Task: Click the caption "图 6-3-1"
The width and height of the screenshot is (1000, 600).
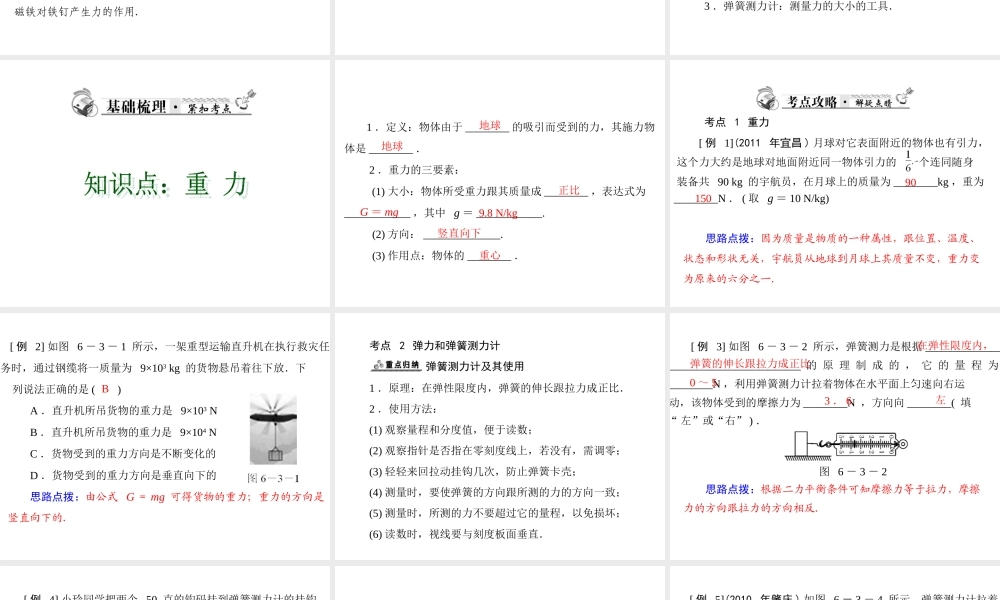Action: pyautogui.click(x=274, y=478)
